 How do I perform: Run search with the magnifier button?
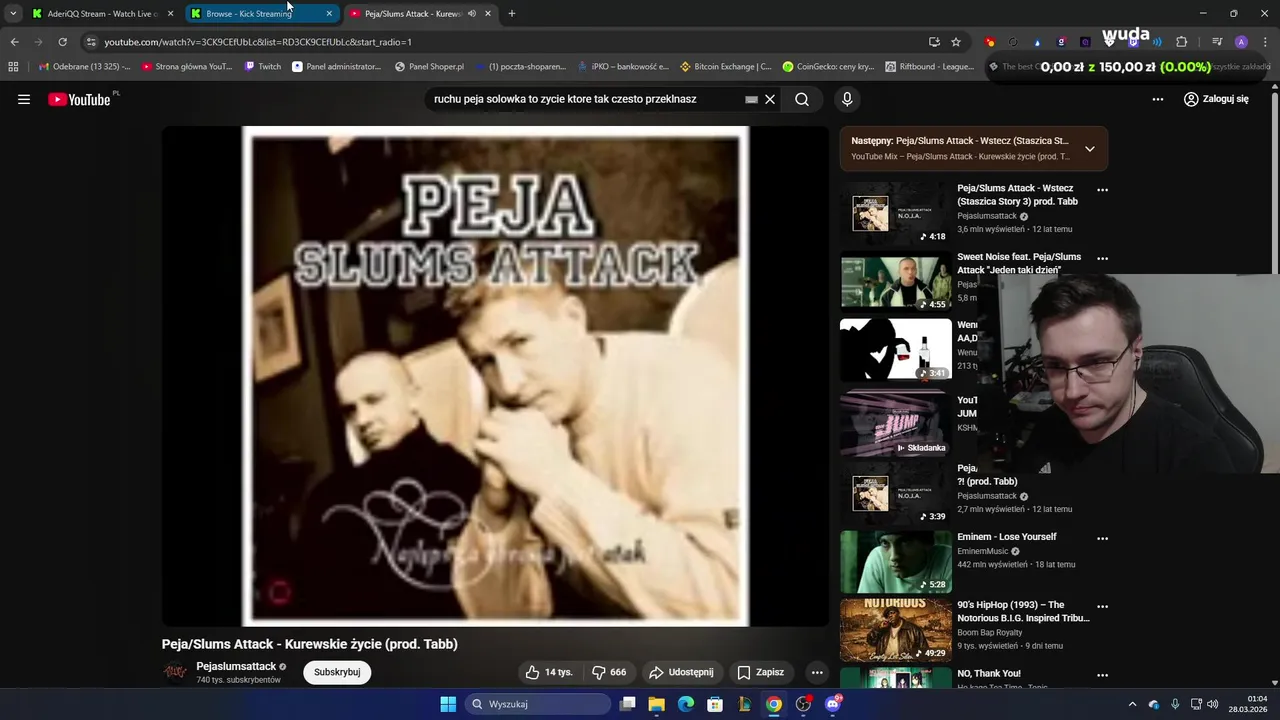802,99
